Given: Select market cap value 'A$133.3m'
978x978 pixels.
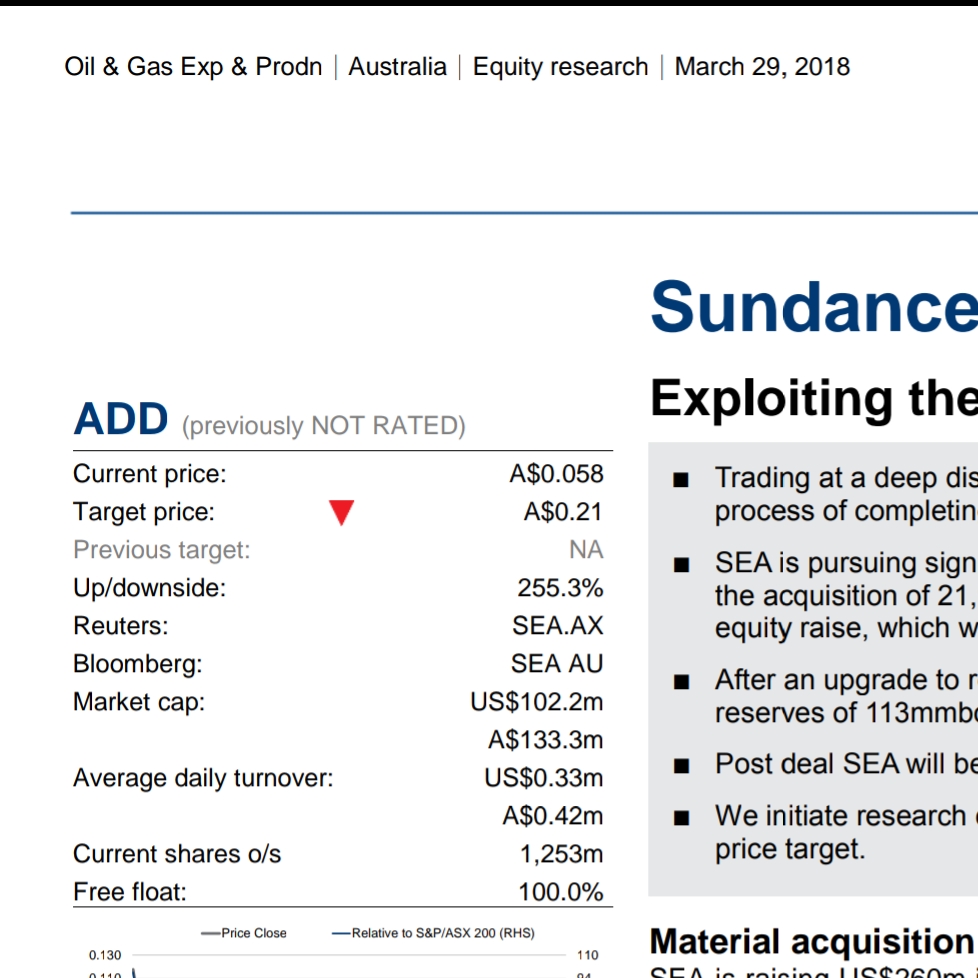Looking at the screenshot, I should point(546,740).
